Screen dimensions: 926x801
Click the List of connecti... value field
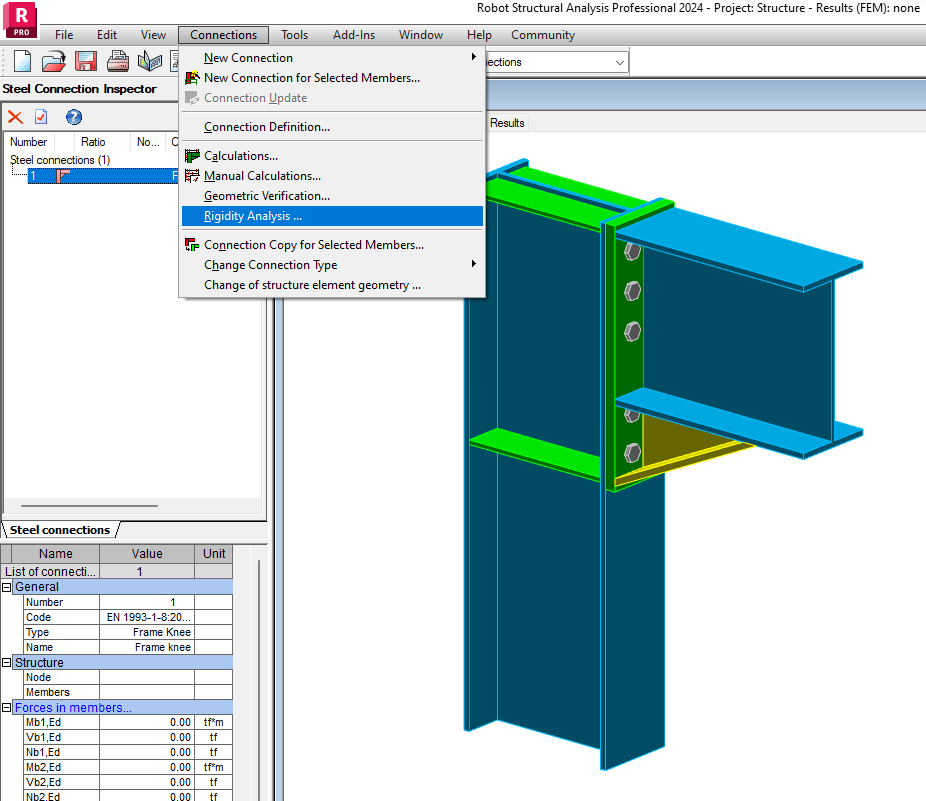click(147, 571)
